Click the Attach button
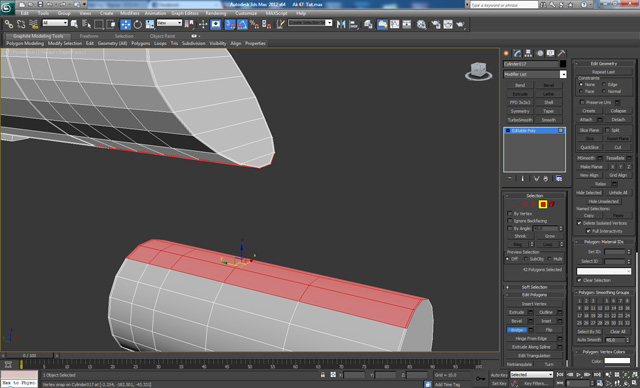 tap(586, 120)
